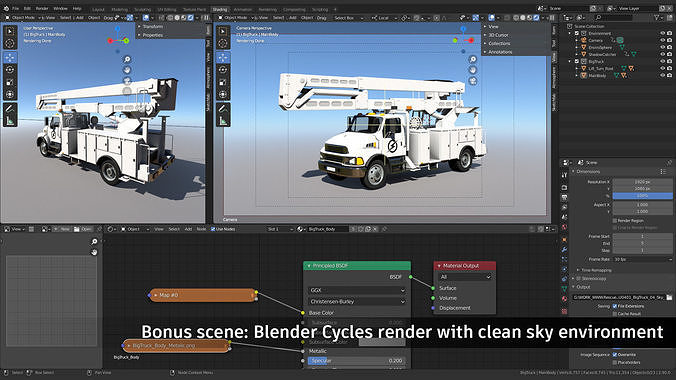The width and height of the screenshot is (676, 380).
Task: Click zoom magnifier in User Perspective viewport
Action: (127, 60)
